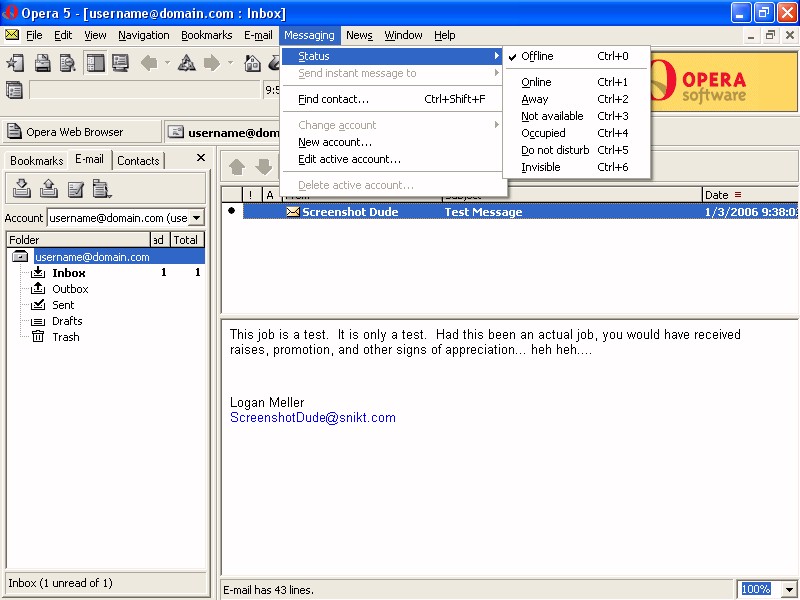The height and width of the screenshot is (600, 800).
Task: Open the zoom 100% dropdown arrow
Action: tap(789, 590)
